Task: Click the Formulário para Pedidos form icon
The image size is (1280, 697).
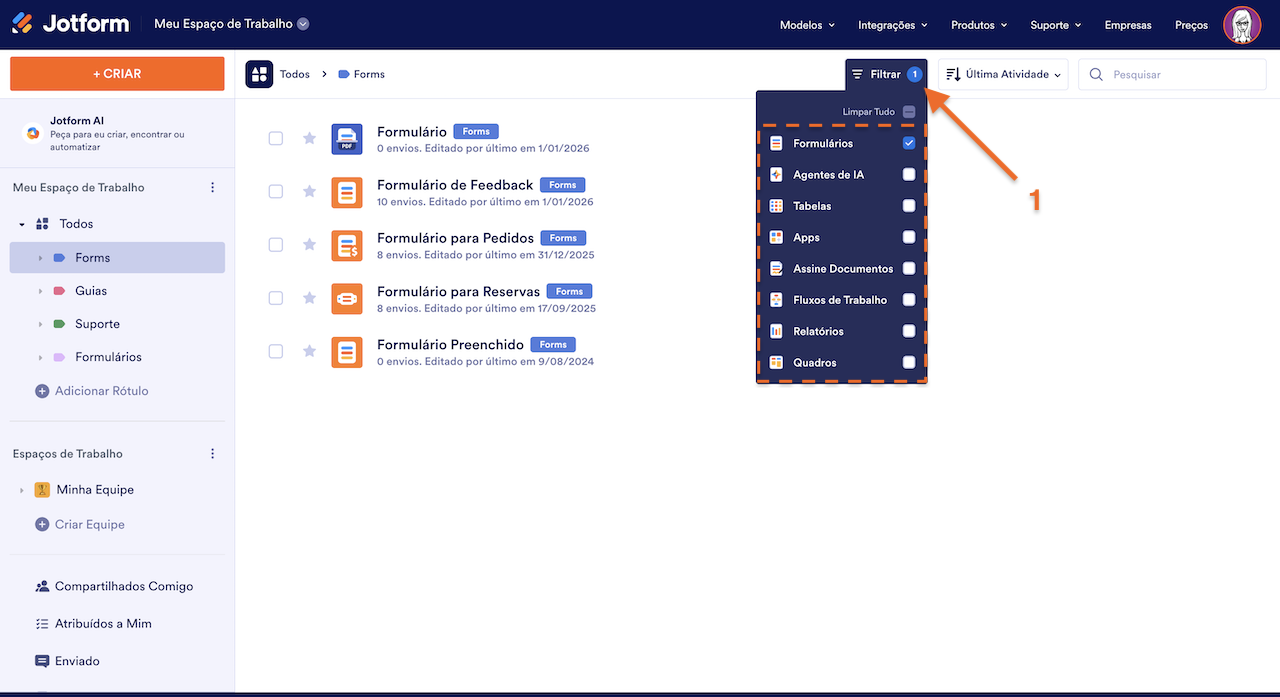Action: pyautogui.click(x=347, y=245)
